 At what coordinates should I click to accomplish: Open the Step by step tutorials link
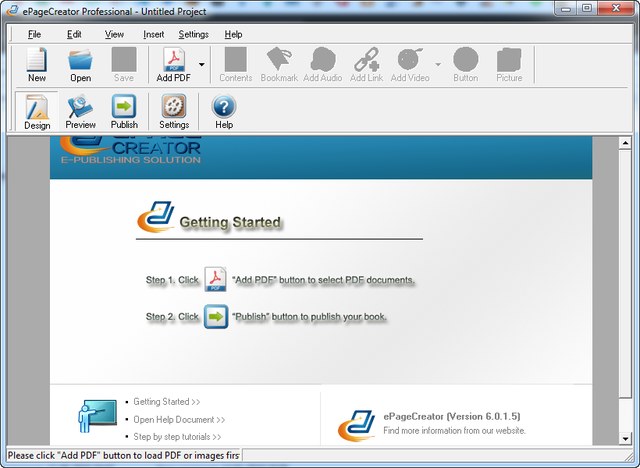coord(177,437)
